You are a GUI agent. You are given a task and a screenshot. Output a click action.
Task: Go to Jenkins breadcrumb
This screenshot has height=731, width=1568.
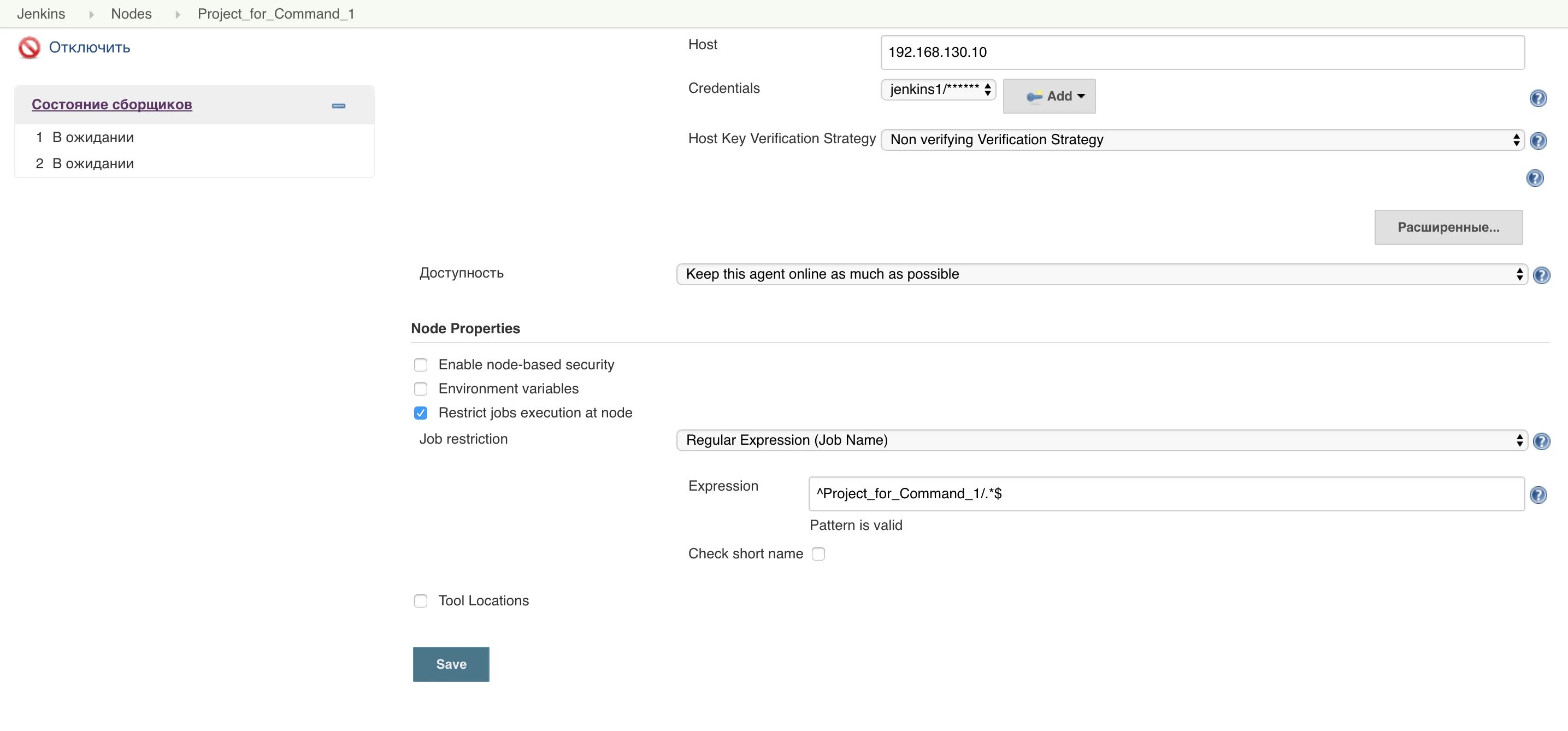click(41, 14)
